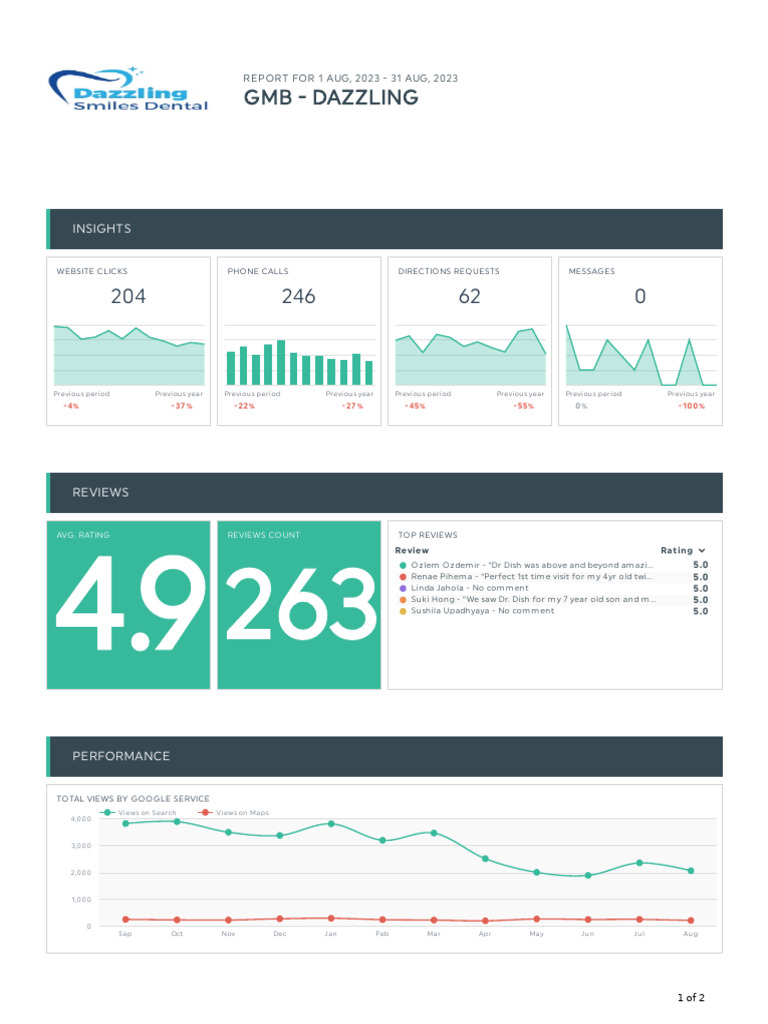Open the Suki Hong review row

[x=552, y=600]
